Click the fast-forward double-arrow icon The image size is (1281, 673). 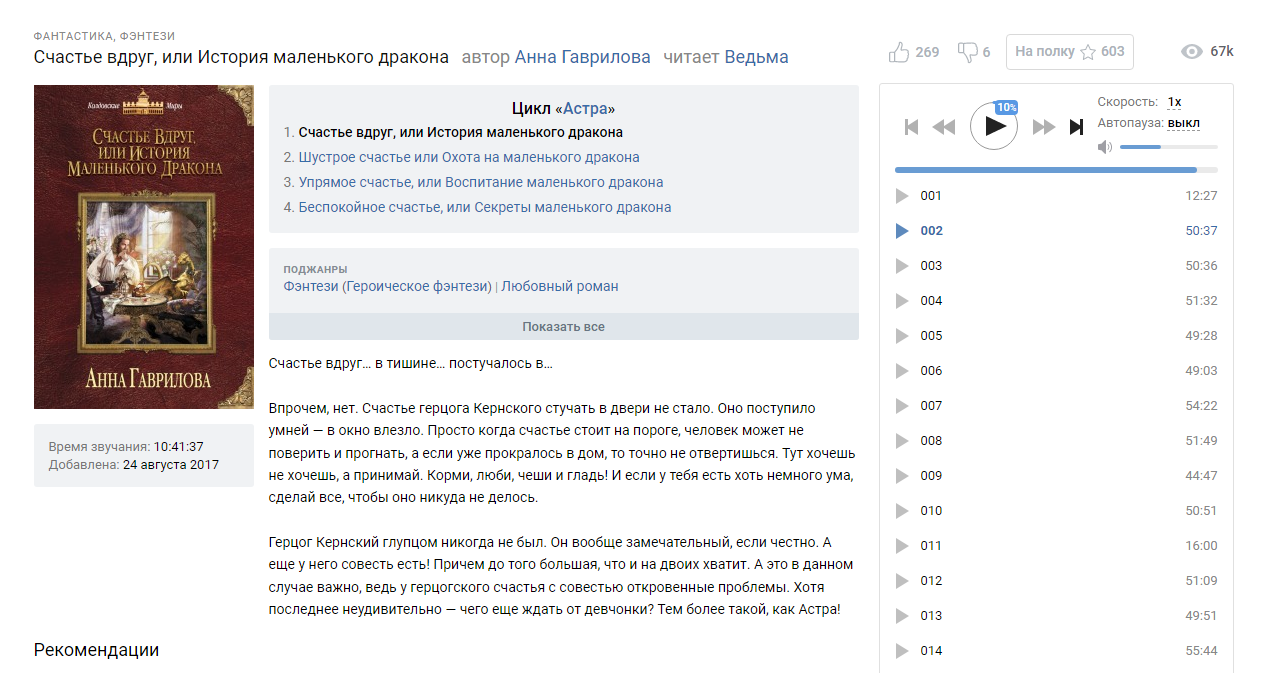(x=1044, y=127)
